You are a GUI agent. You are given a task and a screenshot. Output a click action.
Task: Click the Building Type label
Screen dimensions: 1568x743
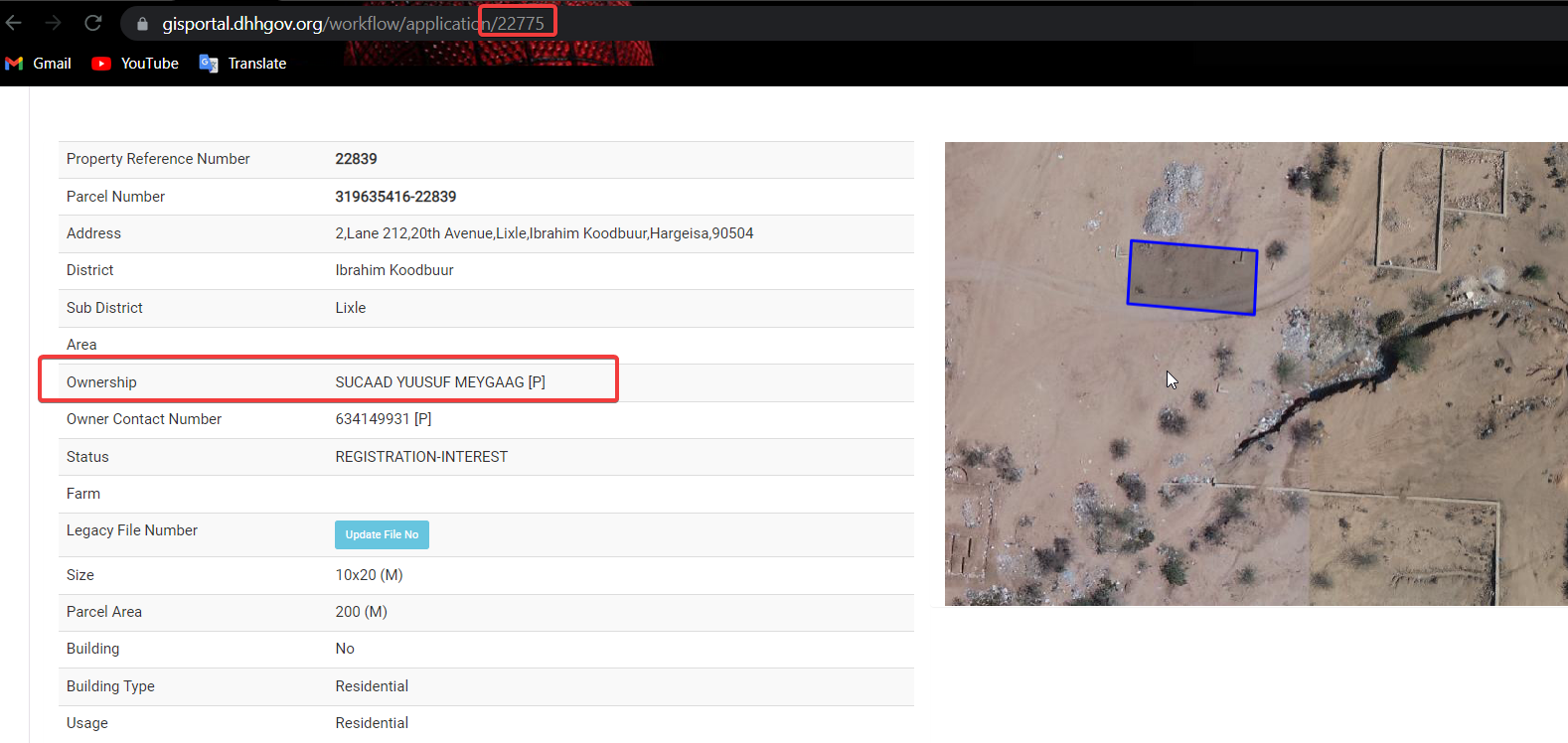[x=110, y=686]
